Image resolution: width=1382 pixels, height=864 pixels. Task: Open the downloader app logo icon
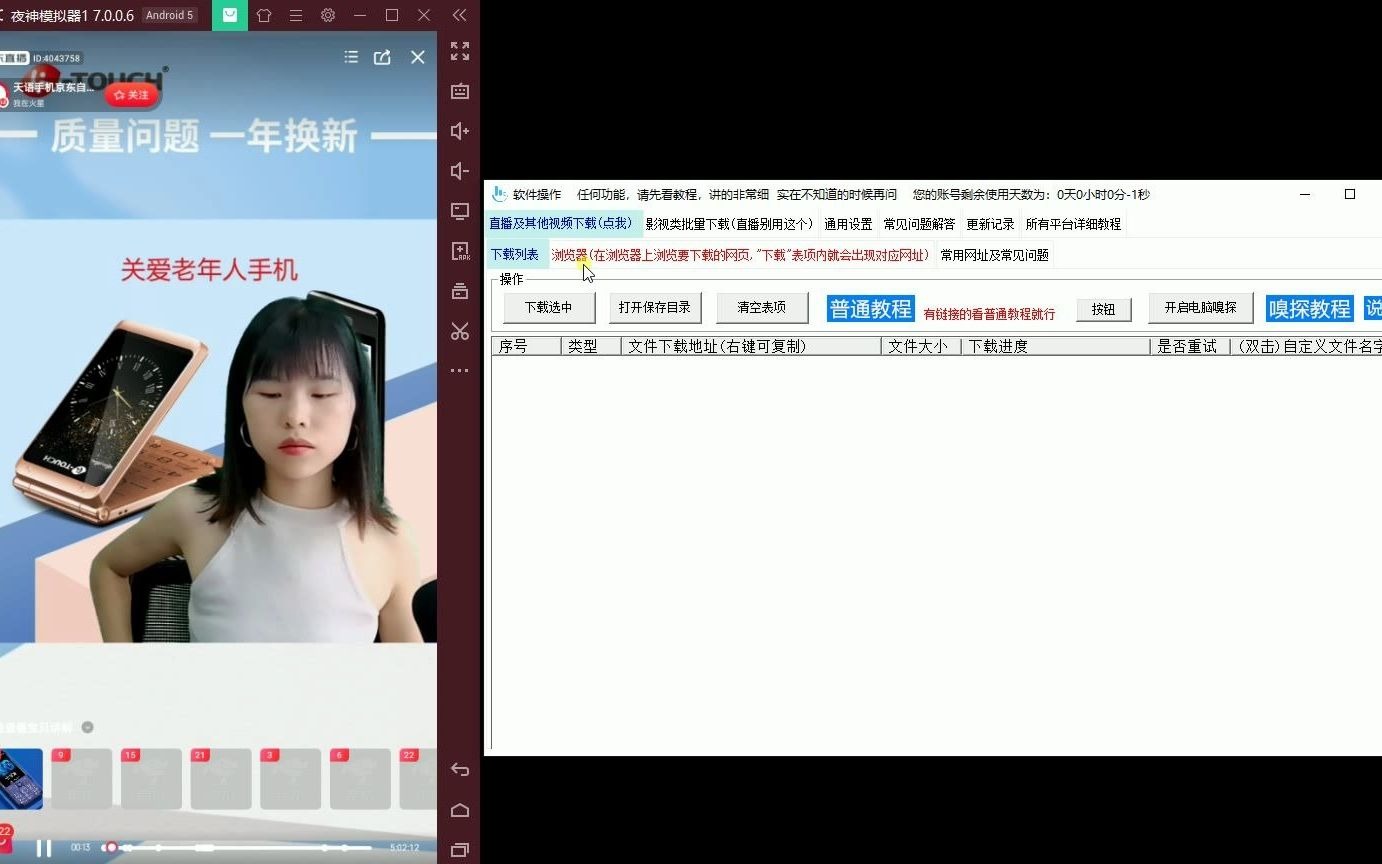(x=499, y=194)
